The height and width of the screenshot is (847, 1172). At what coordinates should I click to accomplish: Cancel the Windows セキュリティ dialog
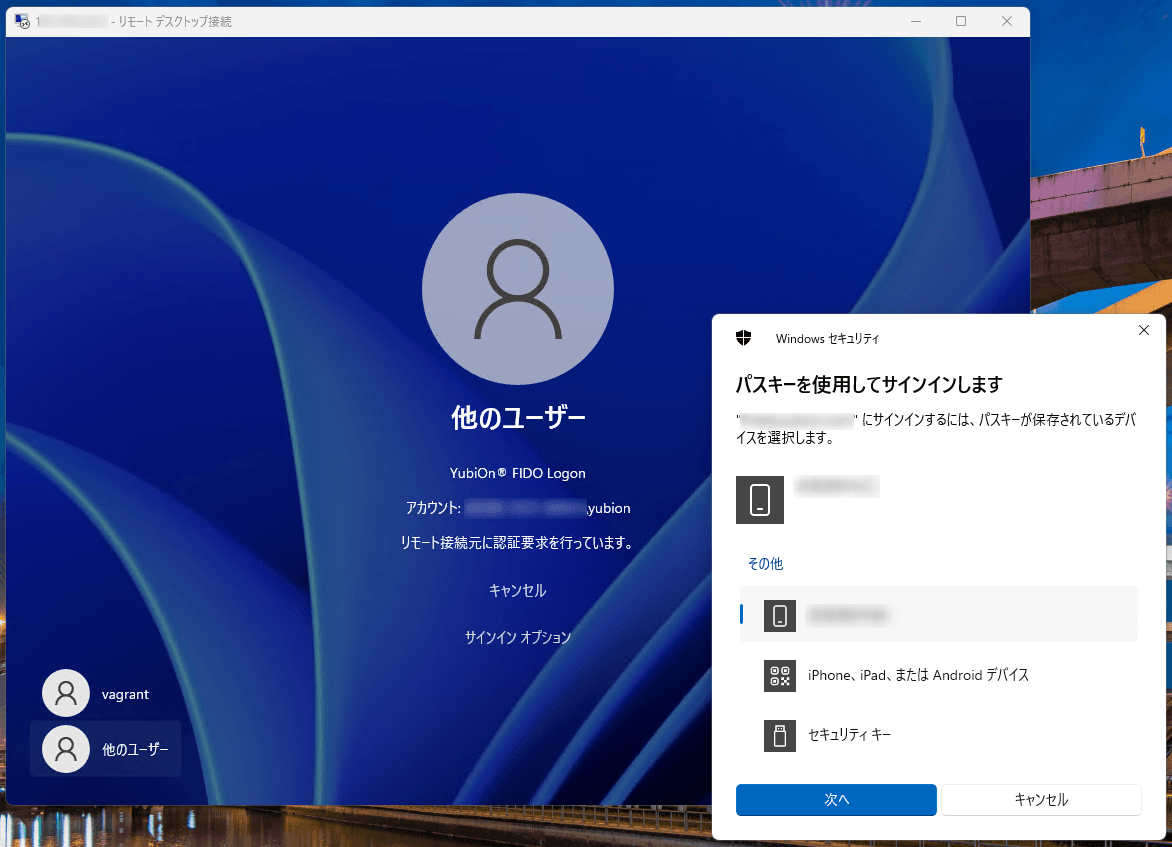[x=1041, y=799]
